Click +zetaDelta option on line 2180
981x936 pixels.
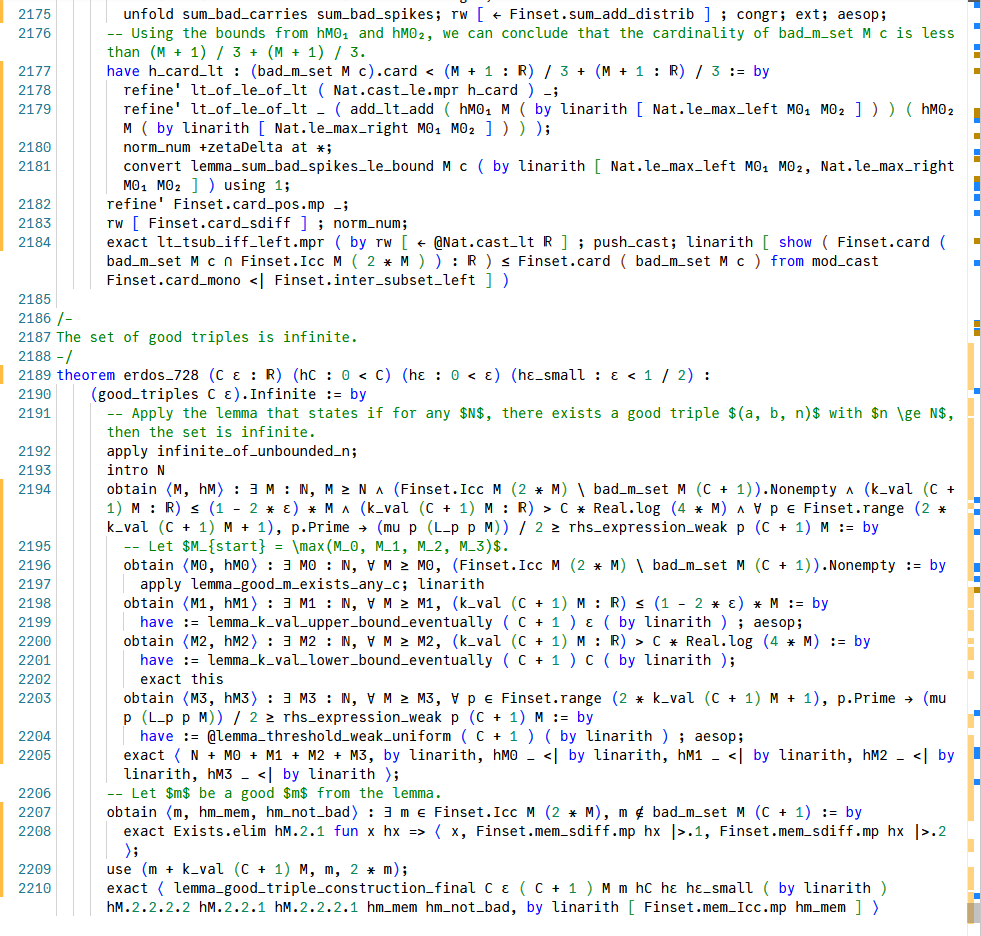coord(241,148)
